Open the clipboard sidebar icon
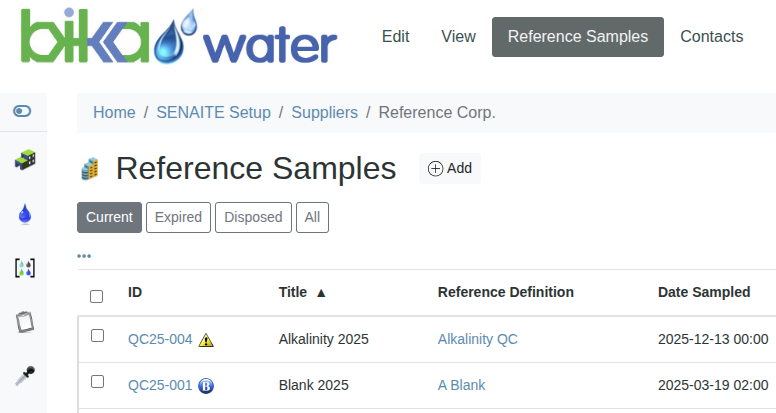The image size is (776, 413). click(24, 322)
